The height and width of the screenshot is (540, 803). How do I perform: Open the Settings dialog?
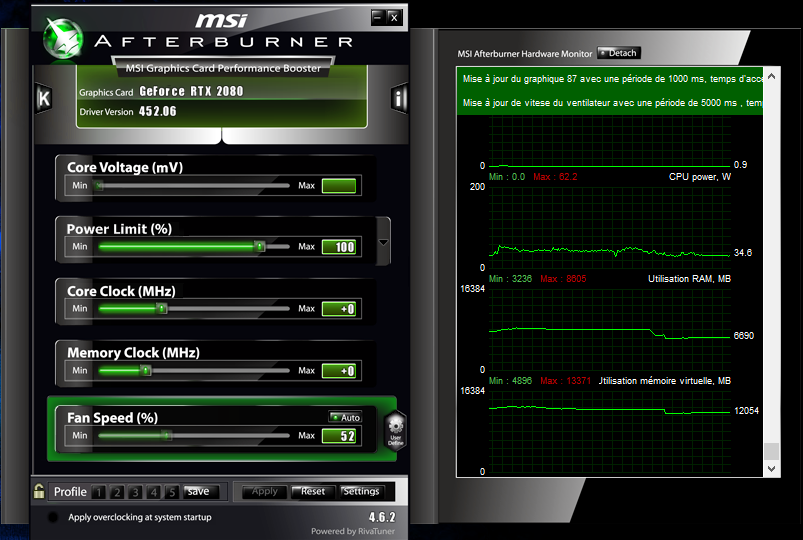(362, 491)
